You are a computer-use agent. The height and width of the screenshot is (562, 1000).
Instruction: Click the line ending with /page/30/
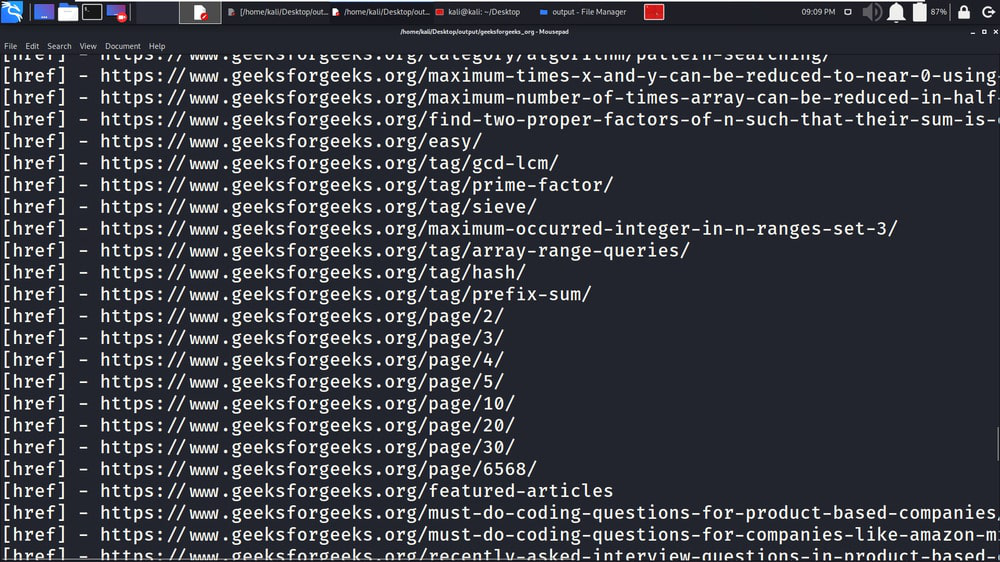(259, 447)
